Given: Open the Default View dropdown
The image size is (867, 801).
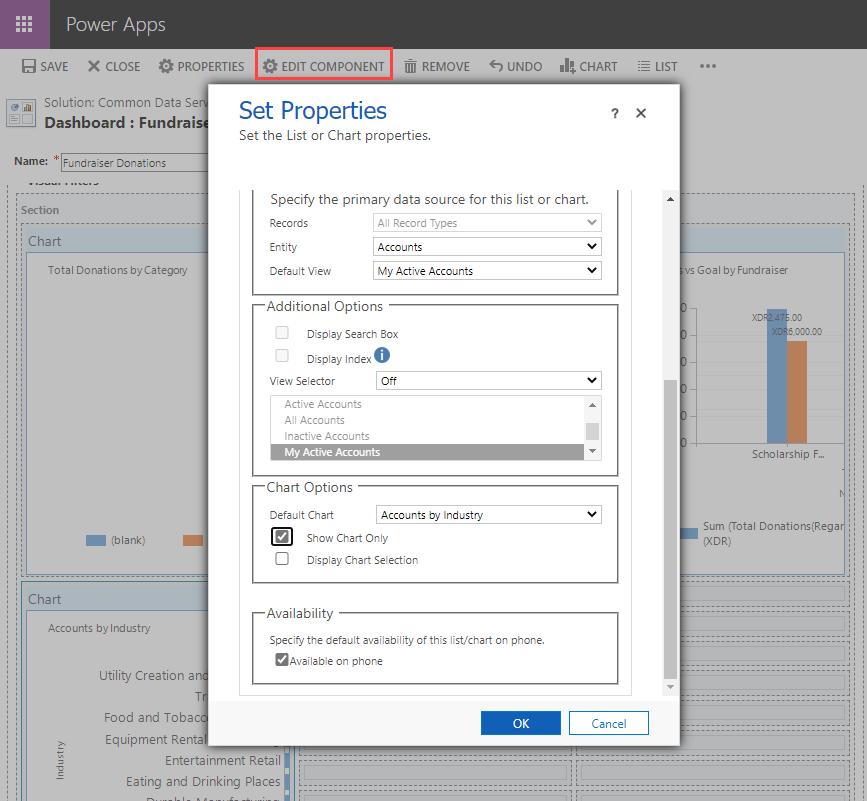Looking at the screenshot, I should click(487, 270).
